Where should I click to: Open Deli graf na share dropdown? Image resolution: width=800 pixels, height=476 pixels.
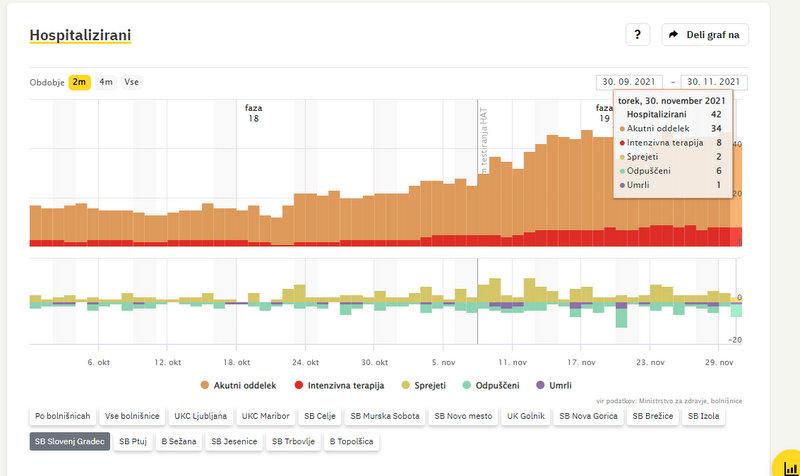click(x=705, y=34)
